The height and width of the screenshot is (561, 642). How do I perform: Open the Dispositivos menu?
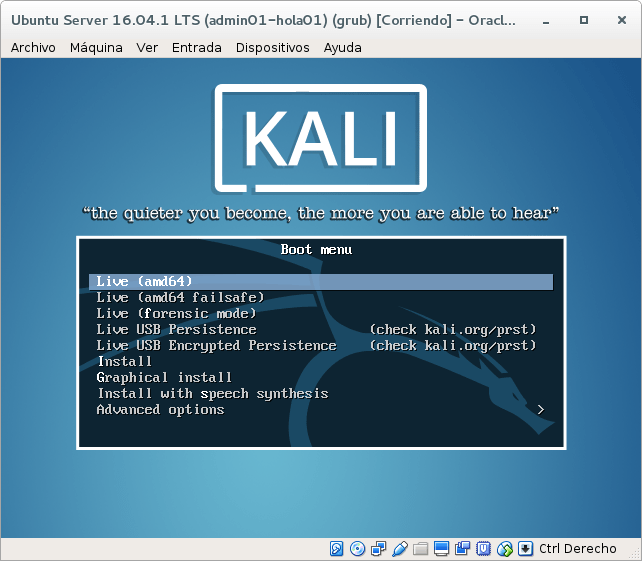point(273,48)
